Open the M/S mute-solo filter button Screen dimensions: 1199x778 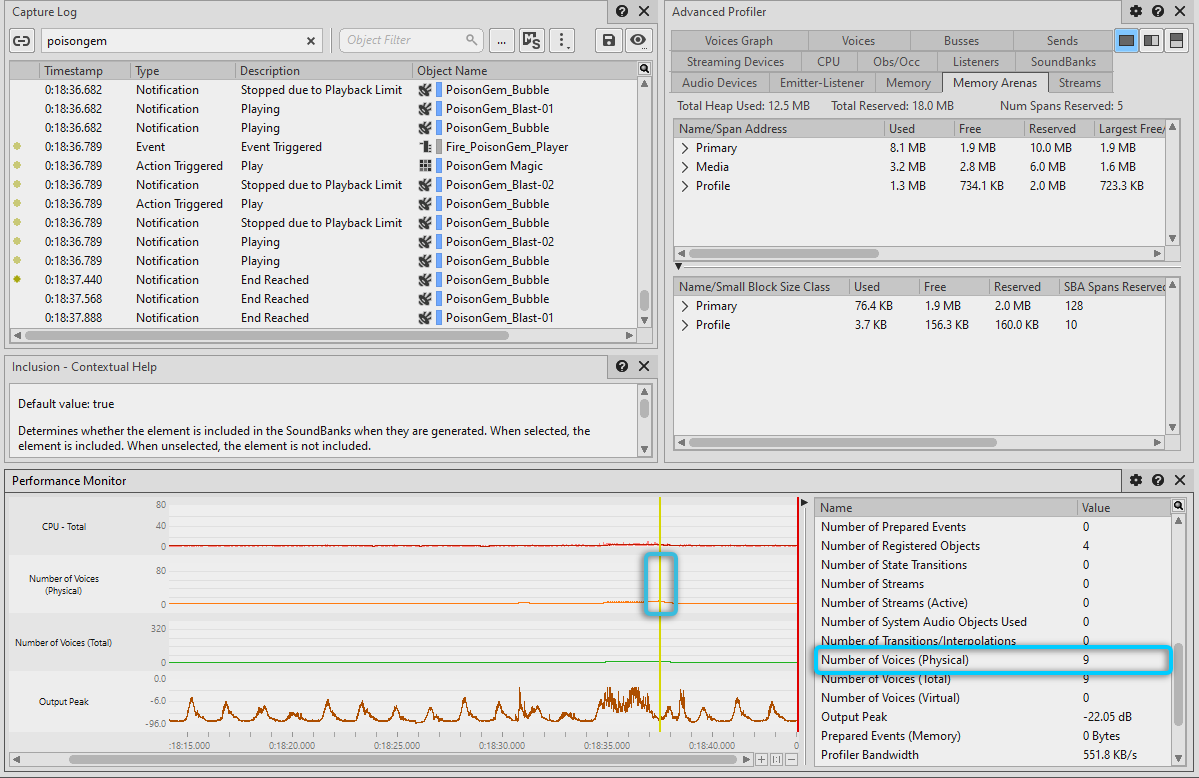pyautogui.click(x=532, y=41)
